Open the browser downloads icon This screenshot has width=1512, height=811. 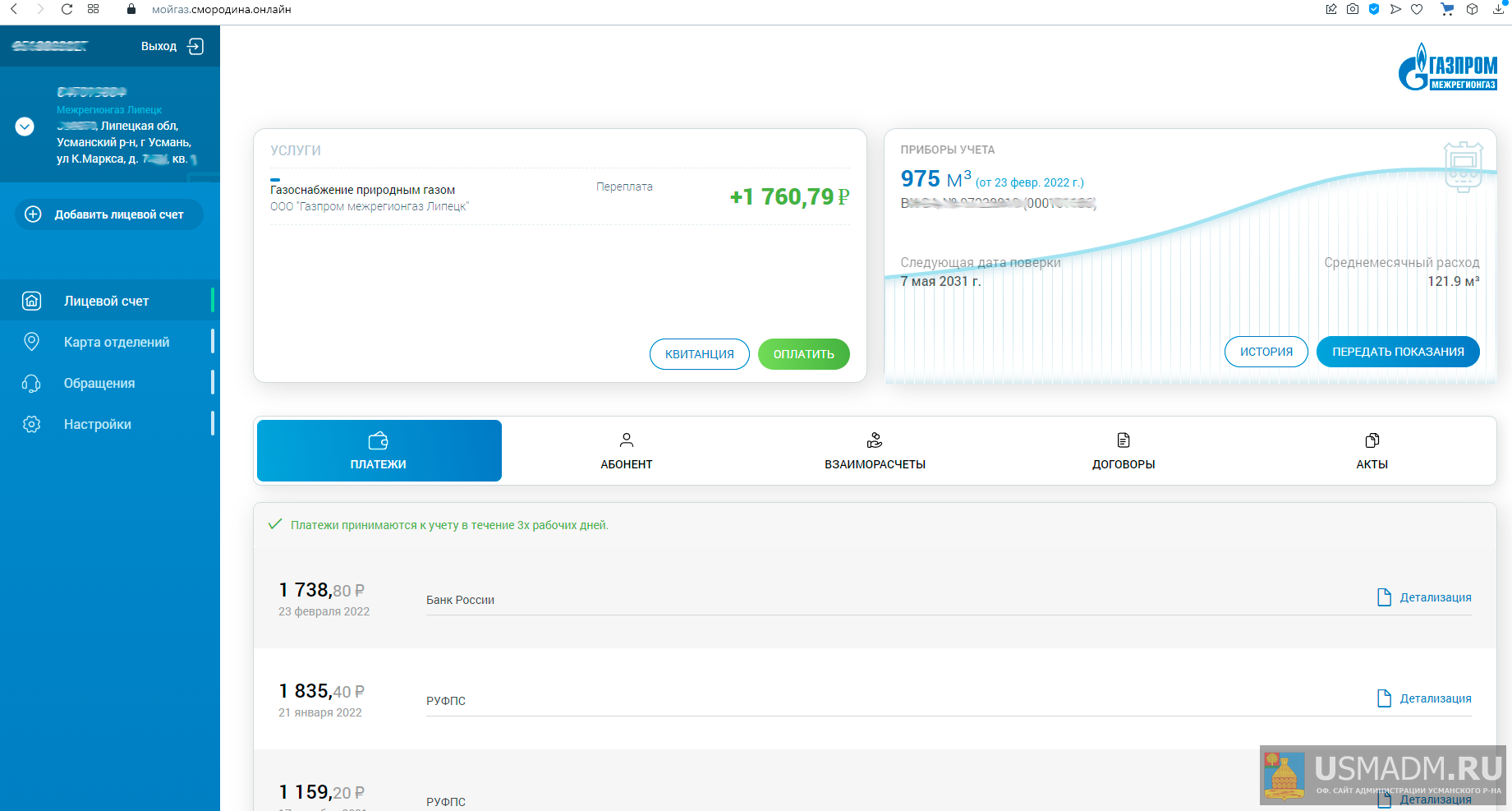coord(1498,9)
